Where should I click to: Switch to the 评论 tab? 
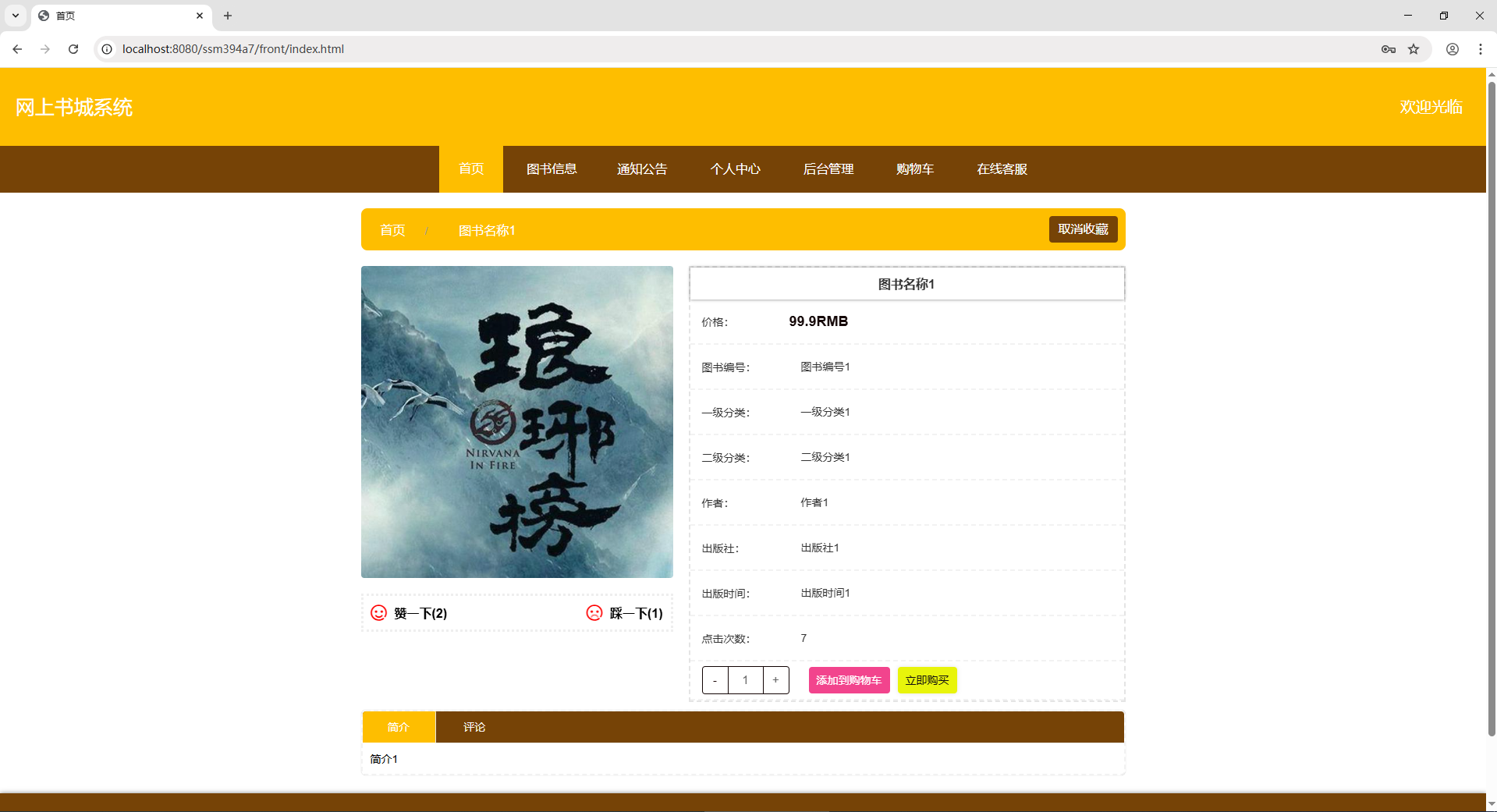click(x=474, y=727)
